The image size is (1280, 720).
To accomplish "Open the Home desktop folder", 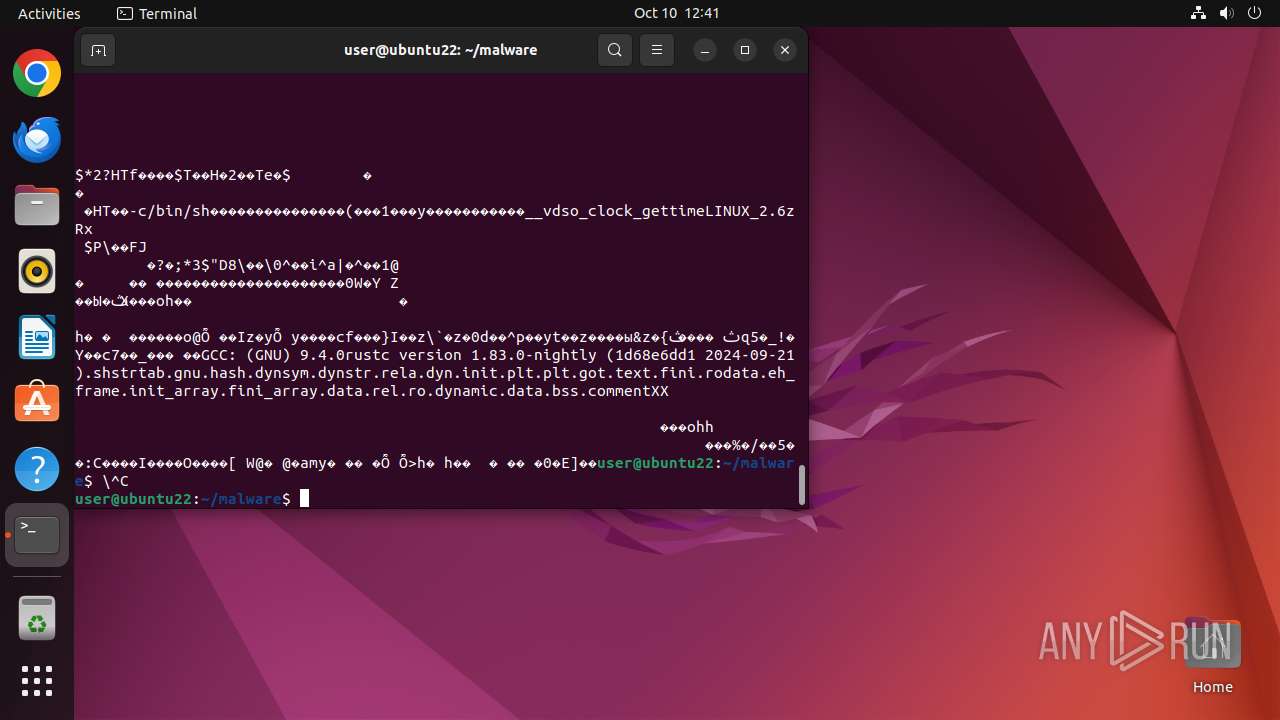I will pos(1212,656).
